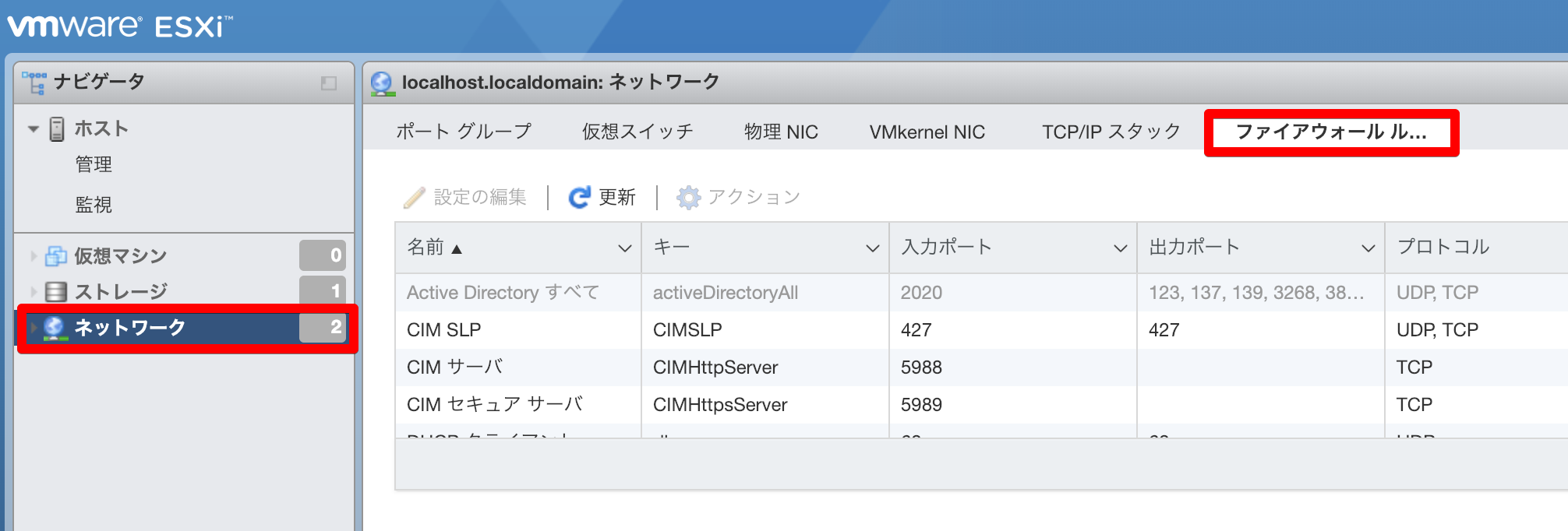1568x531 pixels.
Task: Click the Navigator panel icon
Action: tap(34, 82)
